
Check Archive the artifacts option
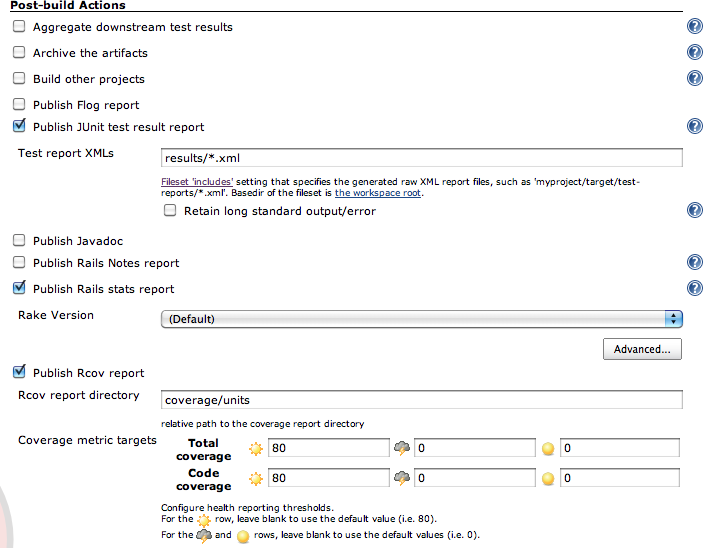(19, 52)
